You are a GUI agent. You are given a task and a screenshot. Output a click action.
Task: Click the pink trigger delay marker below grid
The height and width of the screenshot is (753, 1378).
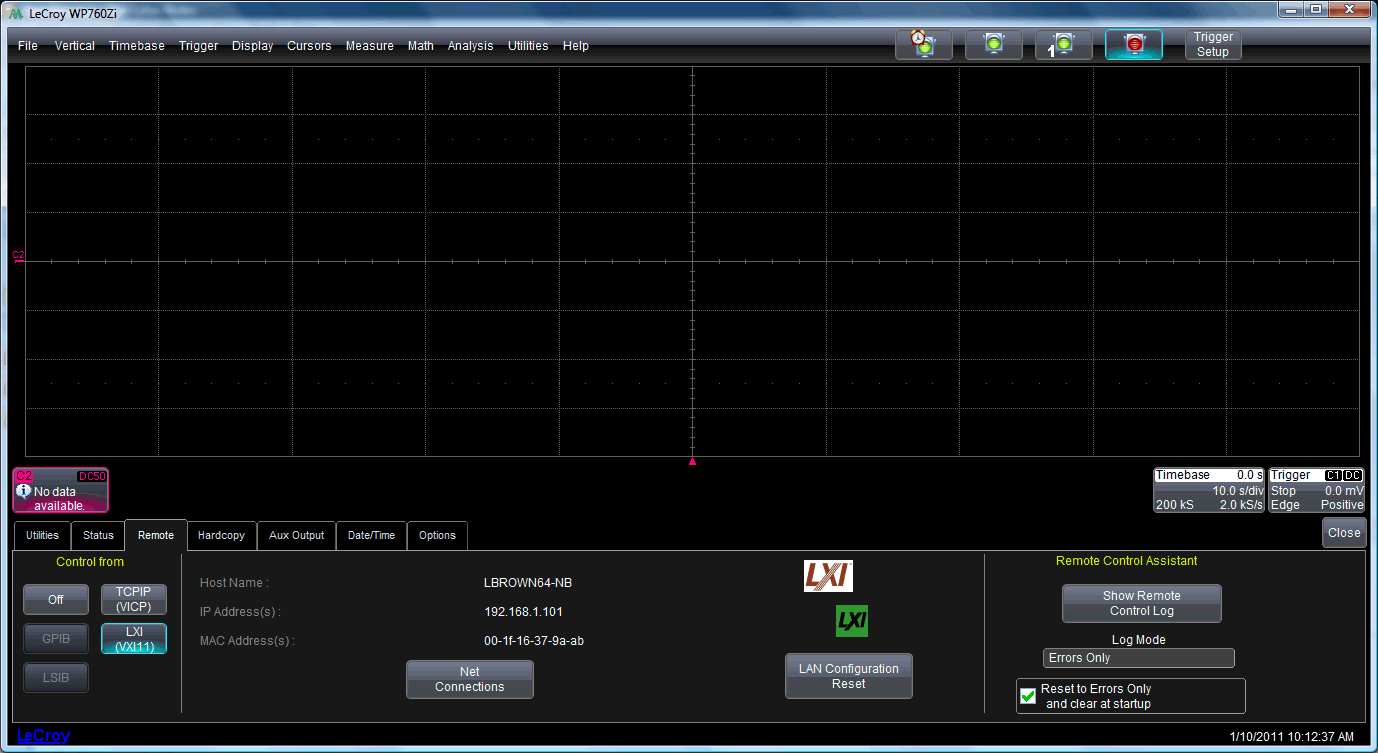(x=692, y=462)
